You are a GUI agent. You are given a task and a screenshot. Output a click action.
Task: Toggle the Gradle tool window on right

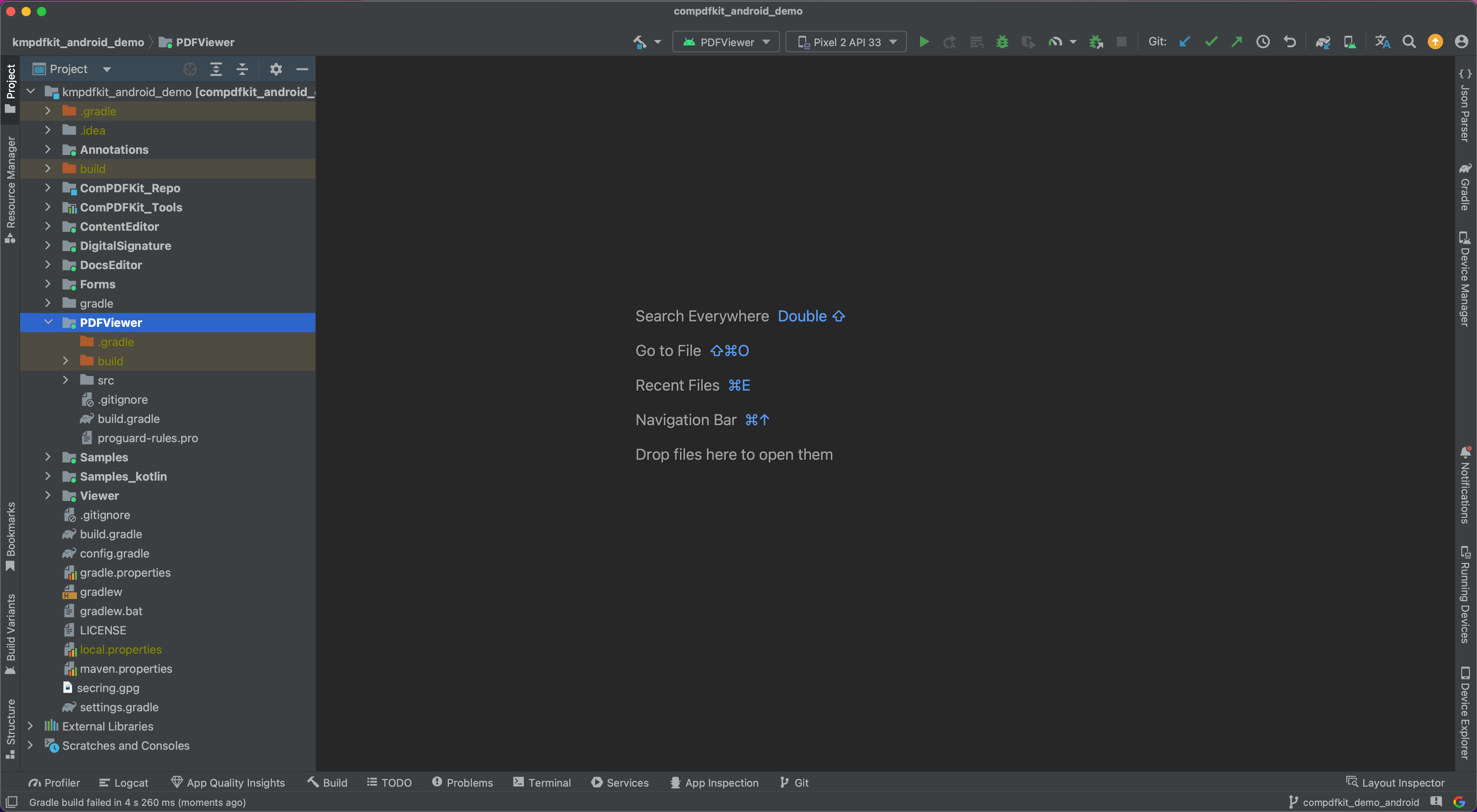[1465, 187]
